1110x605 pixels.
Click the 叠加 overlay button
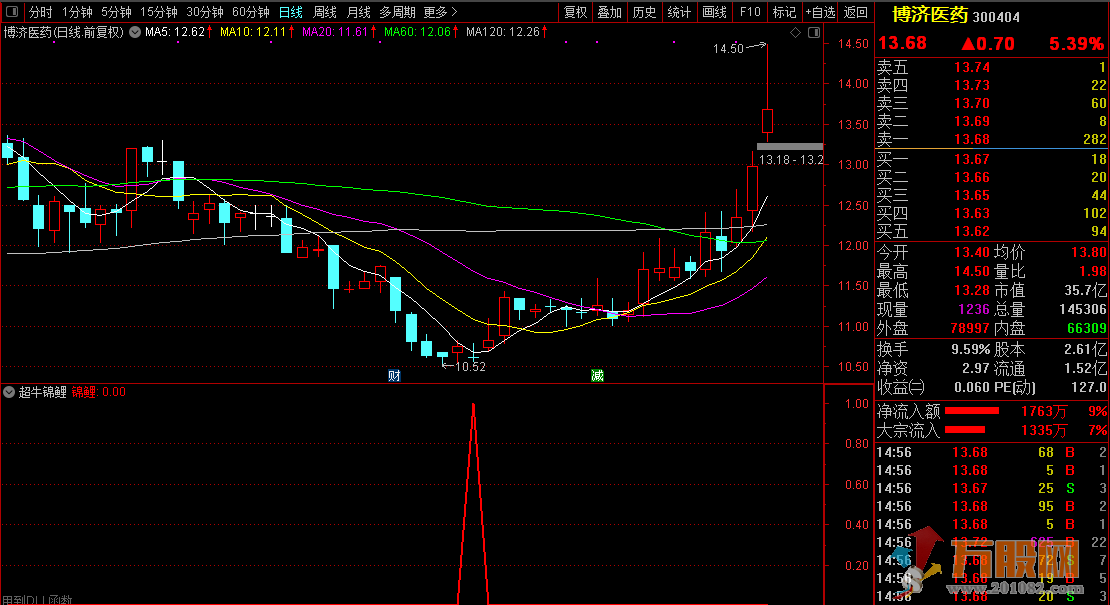point(610,12)
